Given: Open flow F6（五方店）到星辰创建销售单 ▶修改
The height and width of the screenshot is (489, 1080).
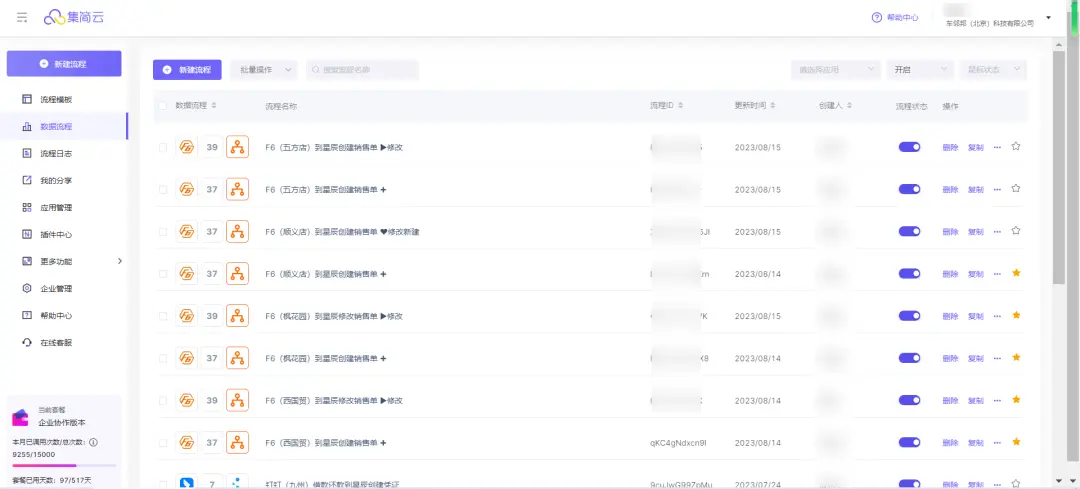Looking at the screenshot, I should (x=334, y=147).
